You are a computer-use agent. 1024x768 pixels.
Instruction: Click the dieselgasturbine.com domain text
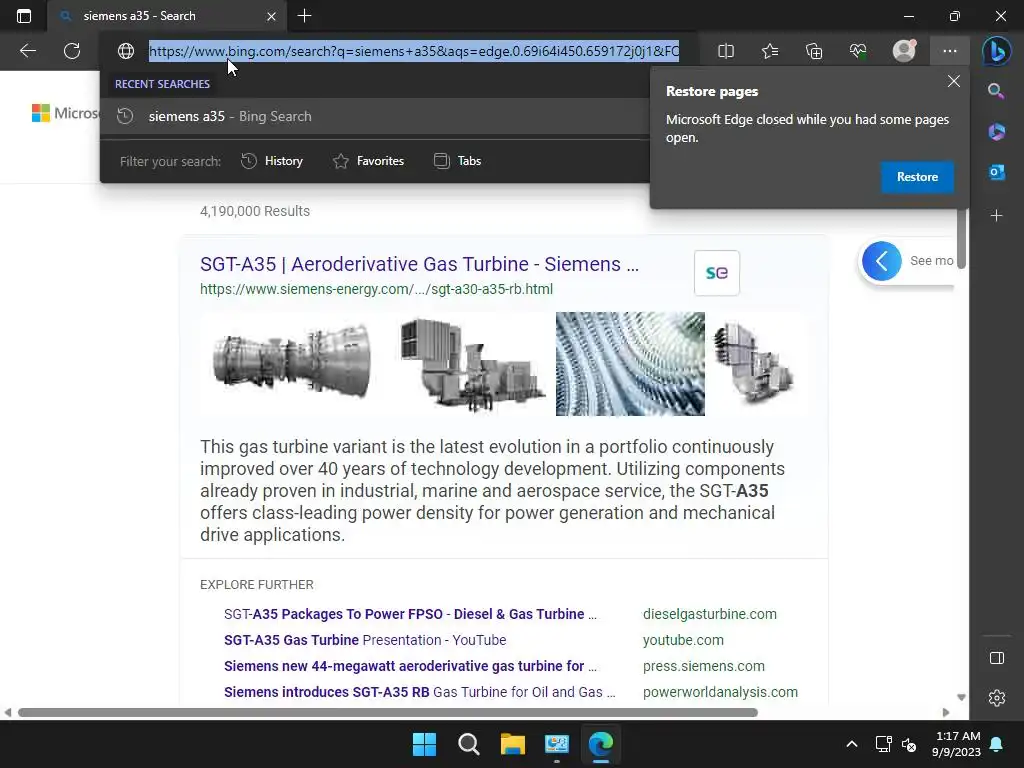coord(710,614)
